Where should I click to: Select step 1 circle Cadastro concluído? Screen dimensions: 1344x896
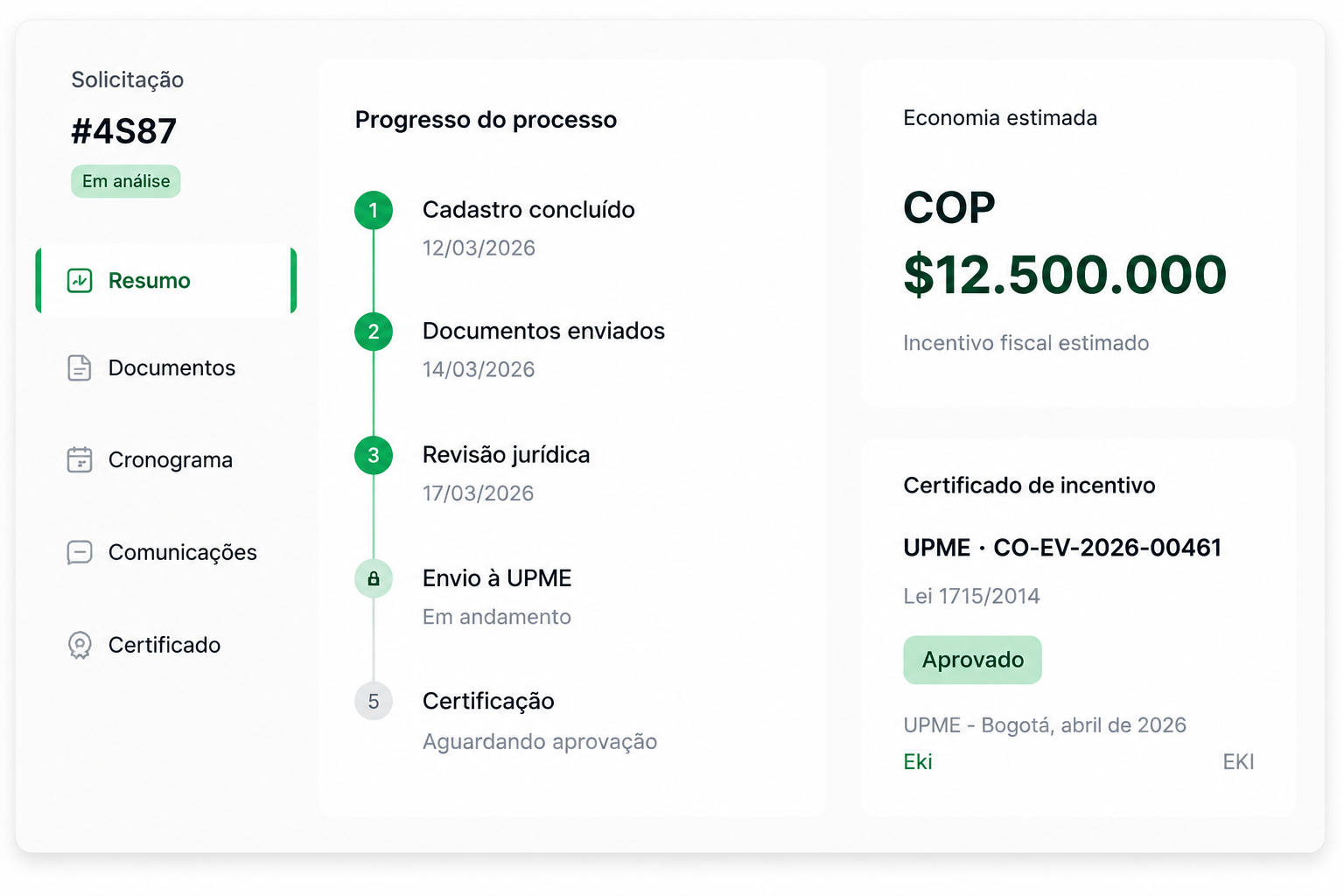point(374,210)
